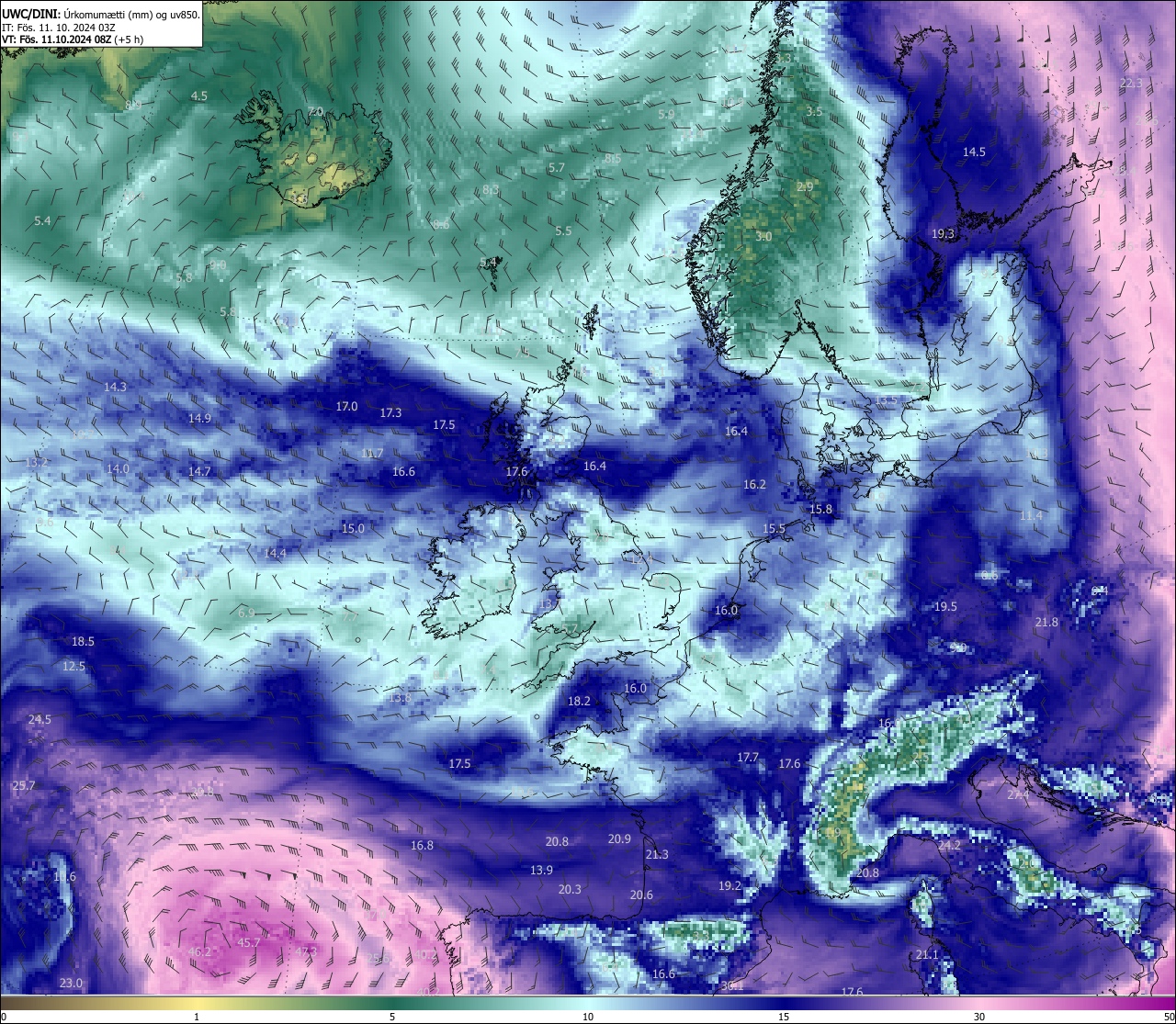
Task: Click the 24.2 value over Italy
Action: (949, 845)
